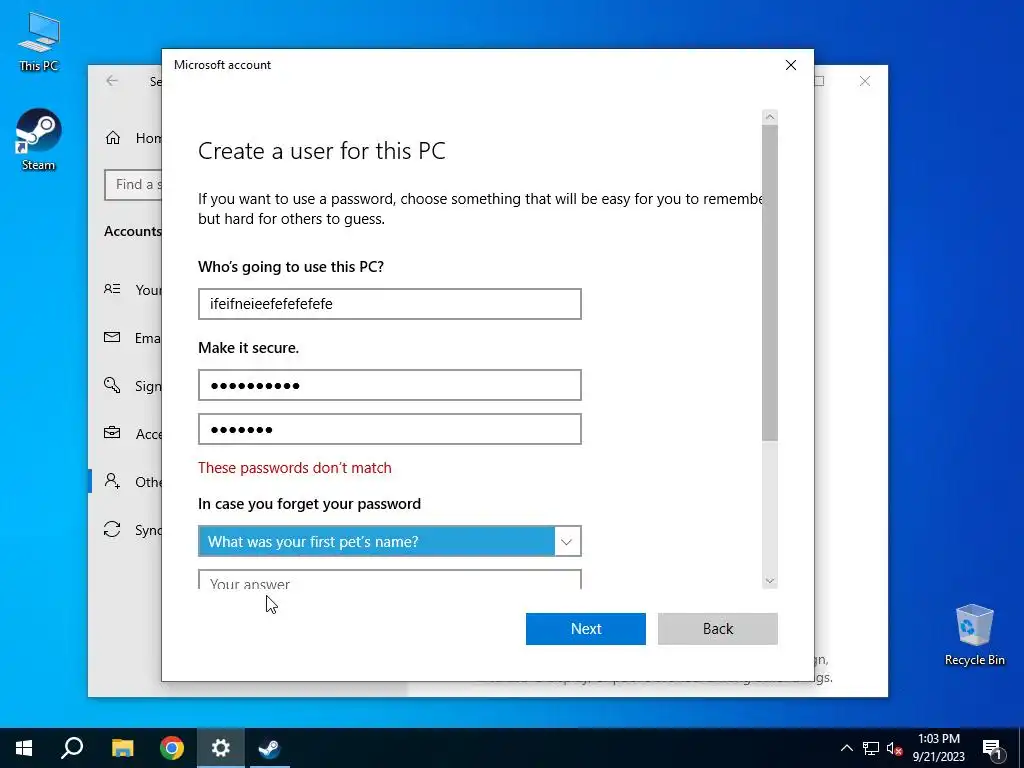The width and height of the screenshot is (1024, 768).
Task: Open clock showing 1:03 PM
Action: coord(938,748)
